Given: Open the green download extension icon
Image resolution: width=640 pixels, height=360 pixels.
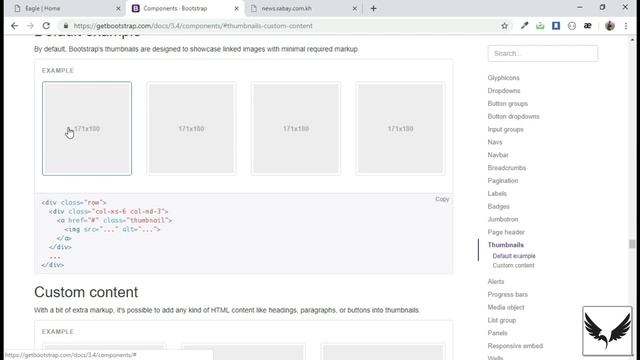Looking at the screenshot, I should click(540, 26).
